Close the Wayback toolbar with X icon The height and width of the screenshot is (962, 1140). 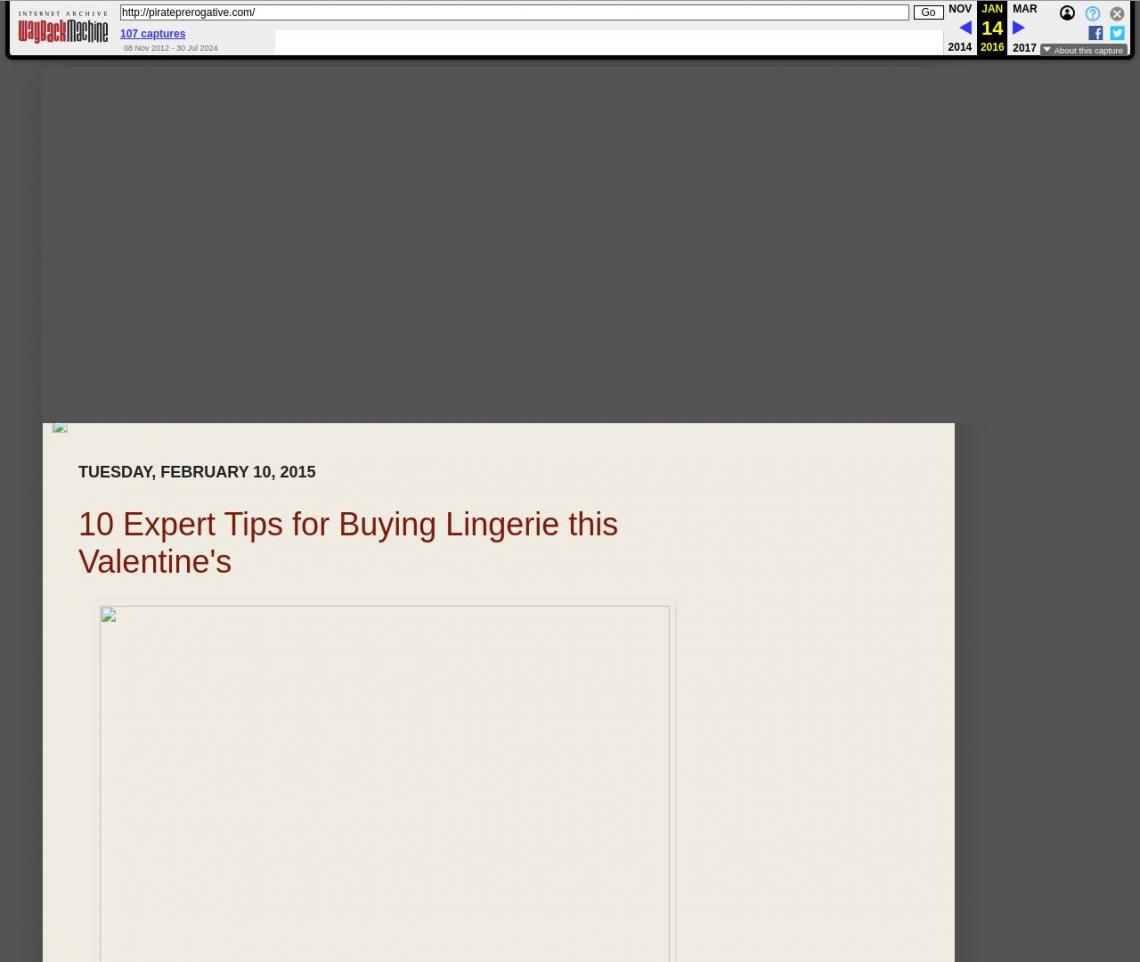pos(1117,13)
